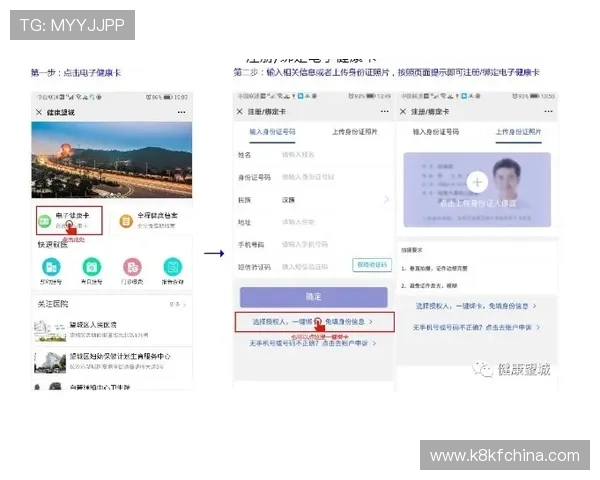Tap the 当日挂号 green calendar icon

click(92, 267)
